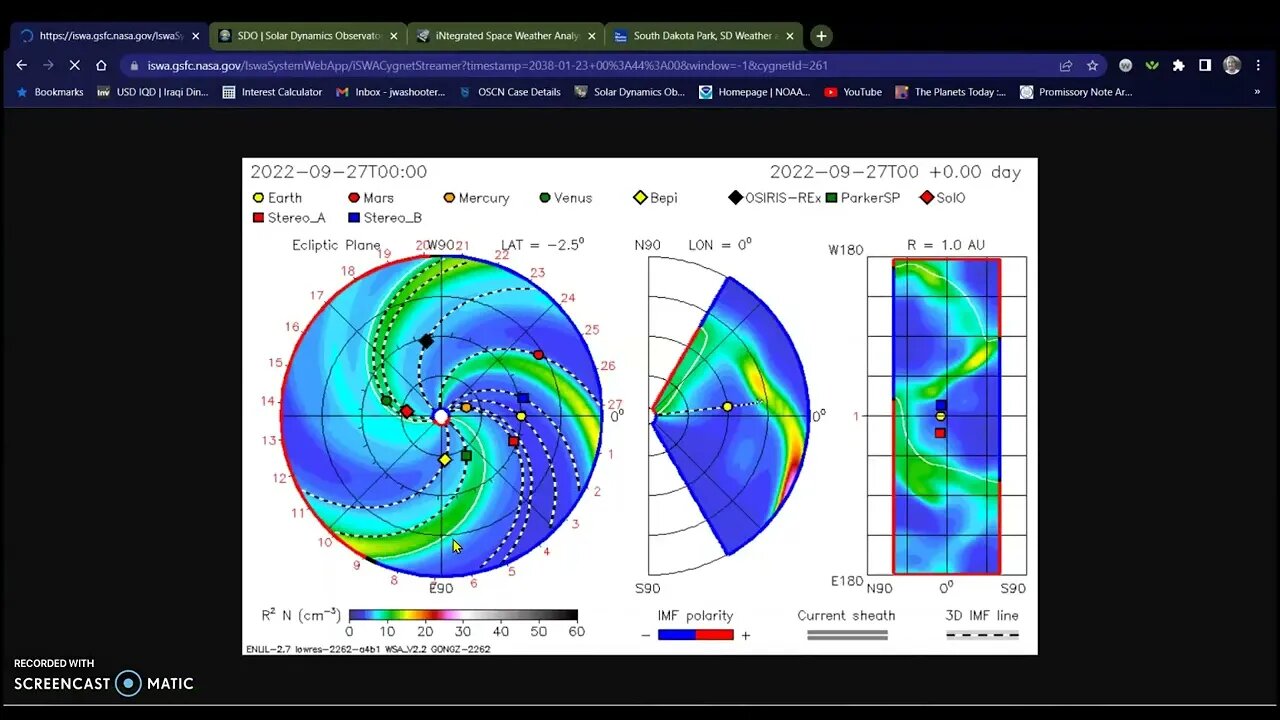Click the IMF polarity blue-red bar
The image size is (1280, 720).
click(x=695, y=635)
